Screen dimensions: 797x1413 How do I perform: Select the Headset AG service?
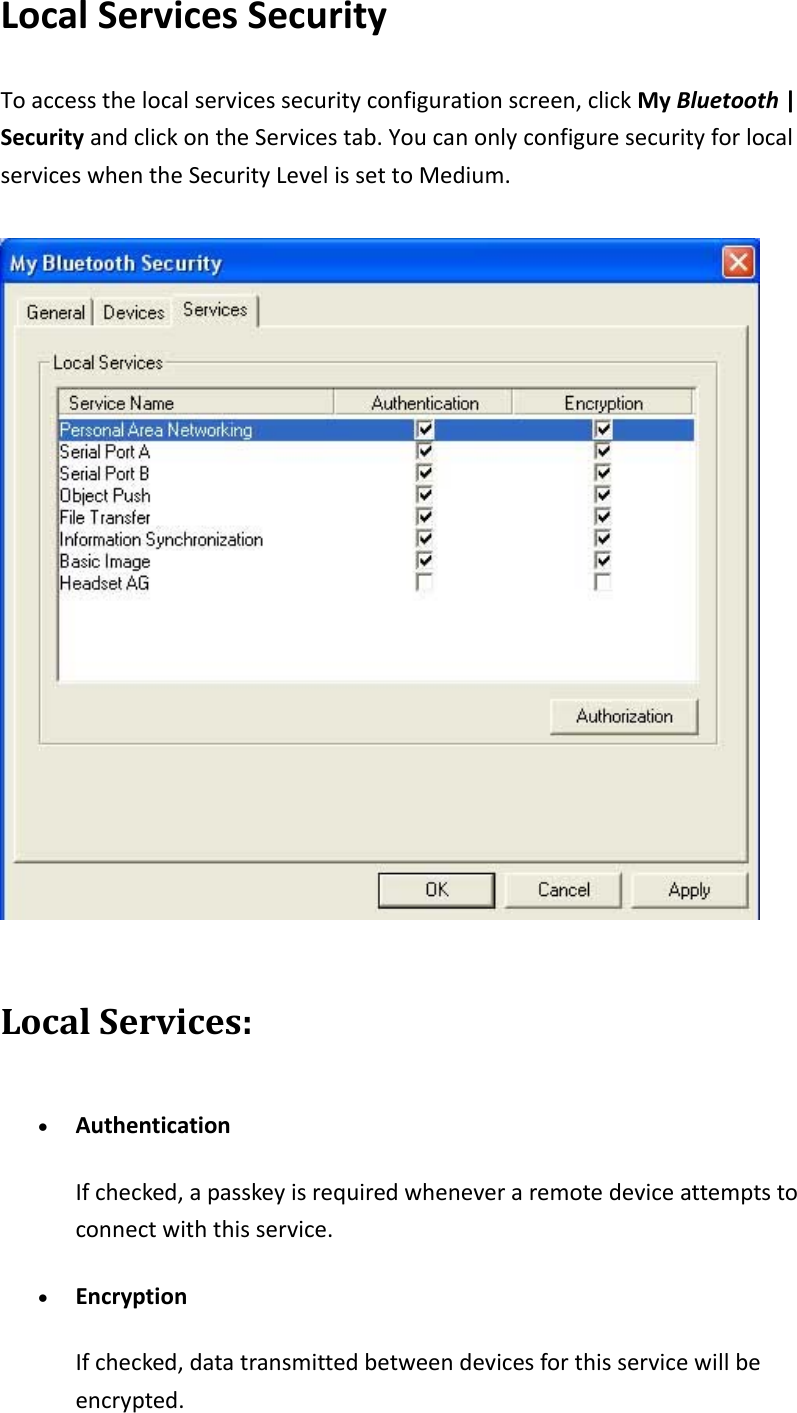[104, 583]
